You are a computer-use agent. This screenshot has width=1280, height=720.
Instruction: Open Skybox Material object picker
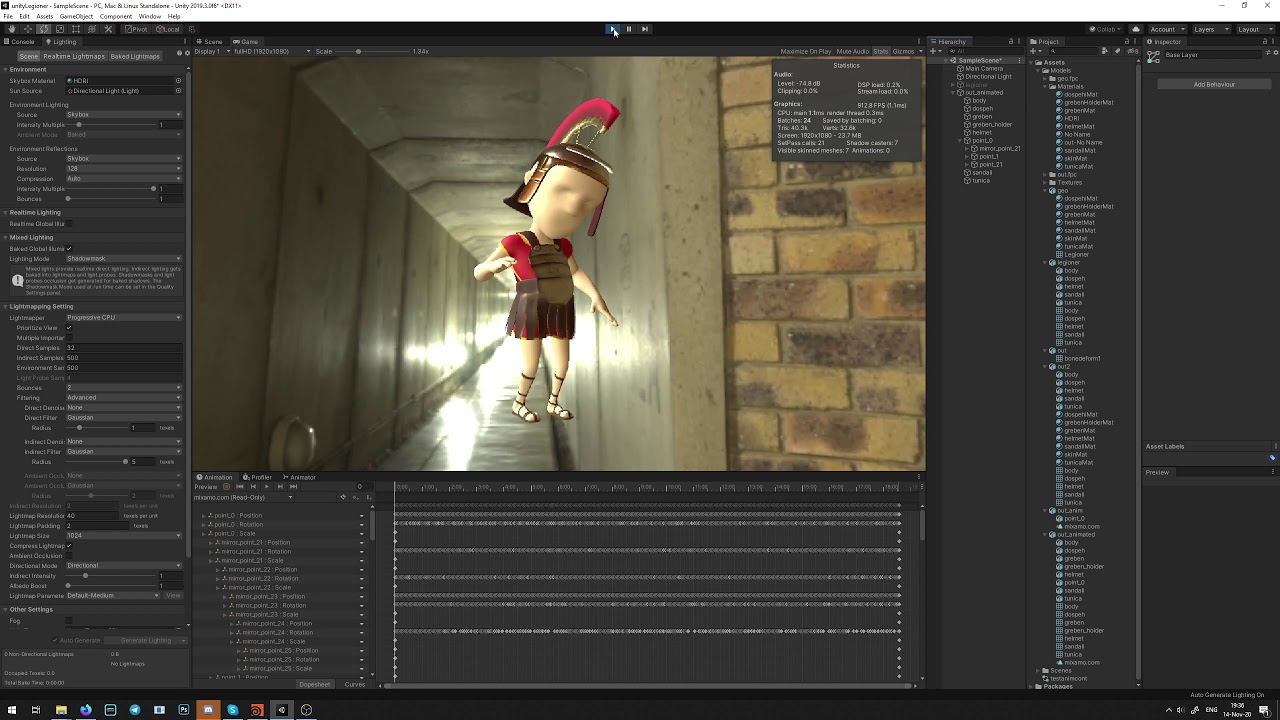click(x=178, y=80)
